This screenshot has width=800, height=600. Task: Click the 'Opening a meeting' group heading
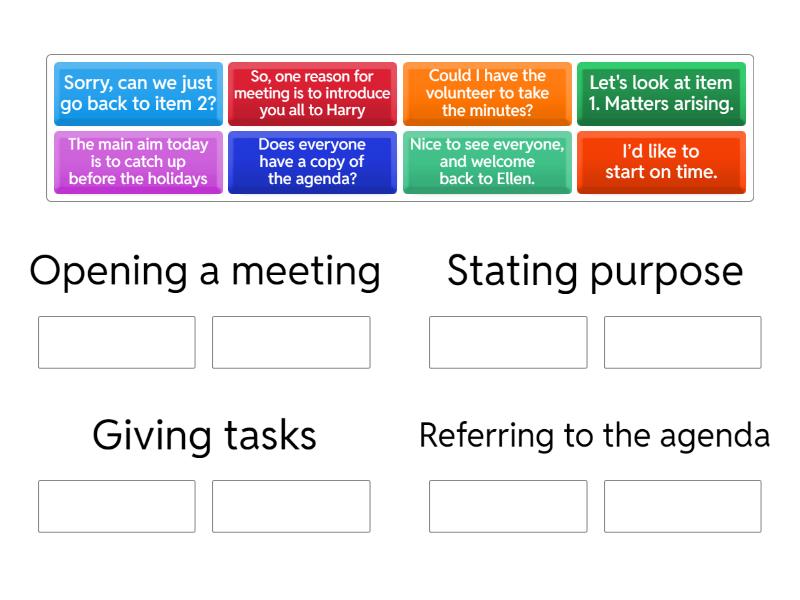205,271
